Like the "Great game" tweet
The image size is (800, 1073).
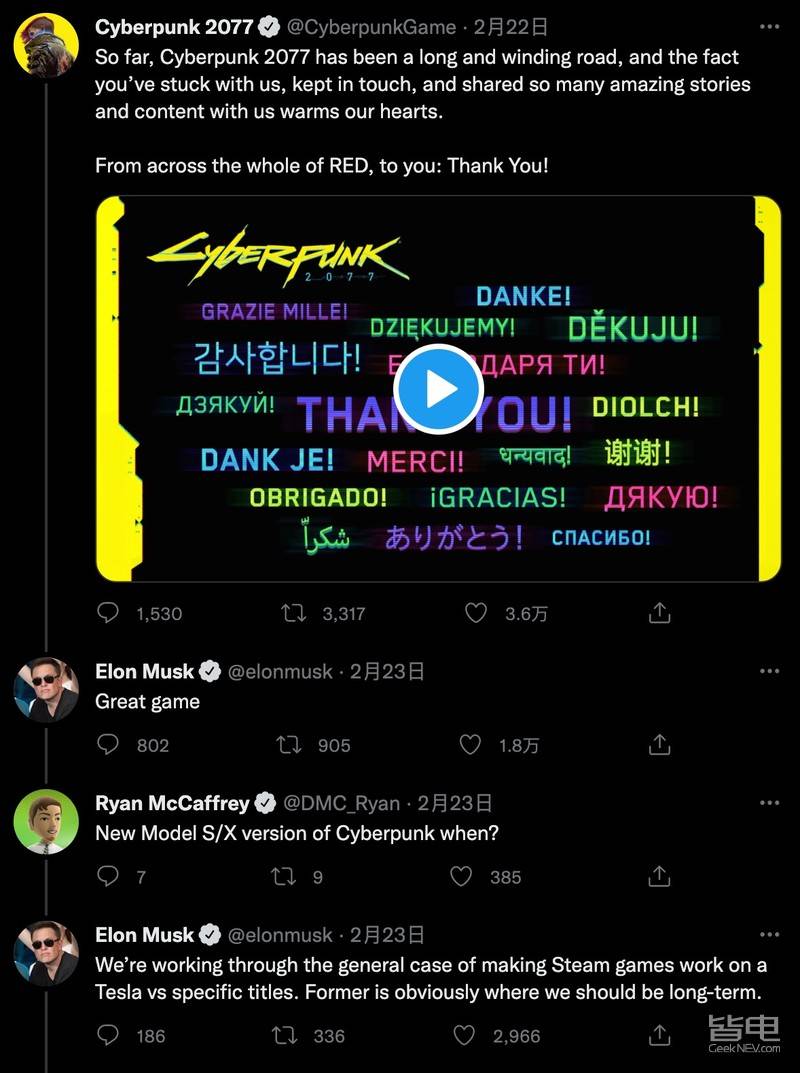pyautogui.click(x=470, y=744)
